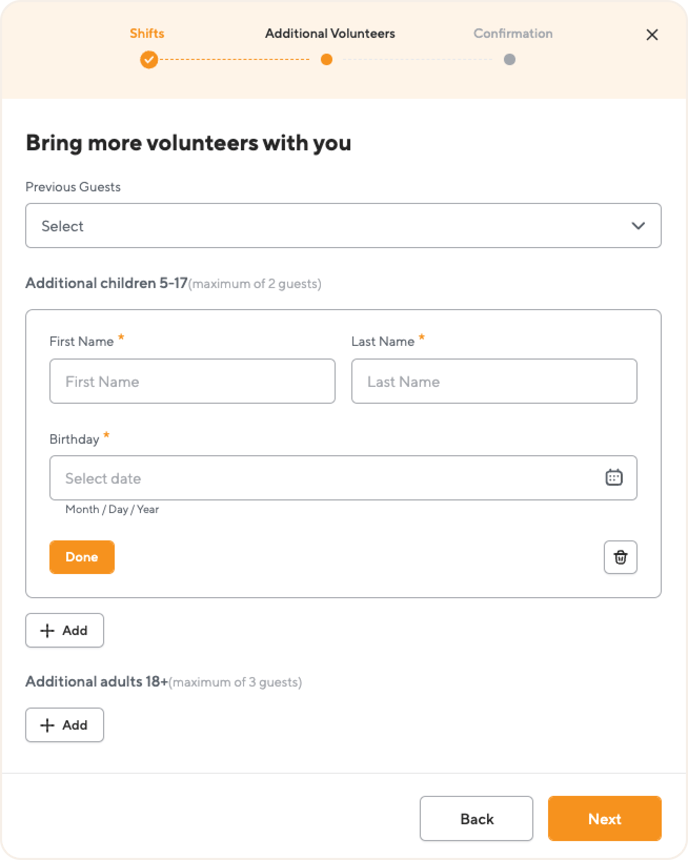Expand the Previous Guests chevron
Image resolution: width=688 pixels, height=860 pixels.
pyautogui.click(x=638, y=226)
